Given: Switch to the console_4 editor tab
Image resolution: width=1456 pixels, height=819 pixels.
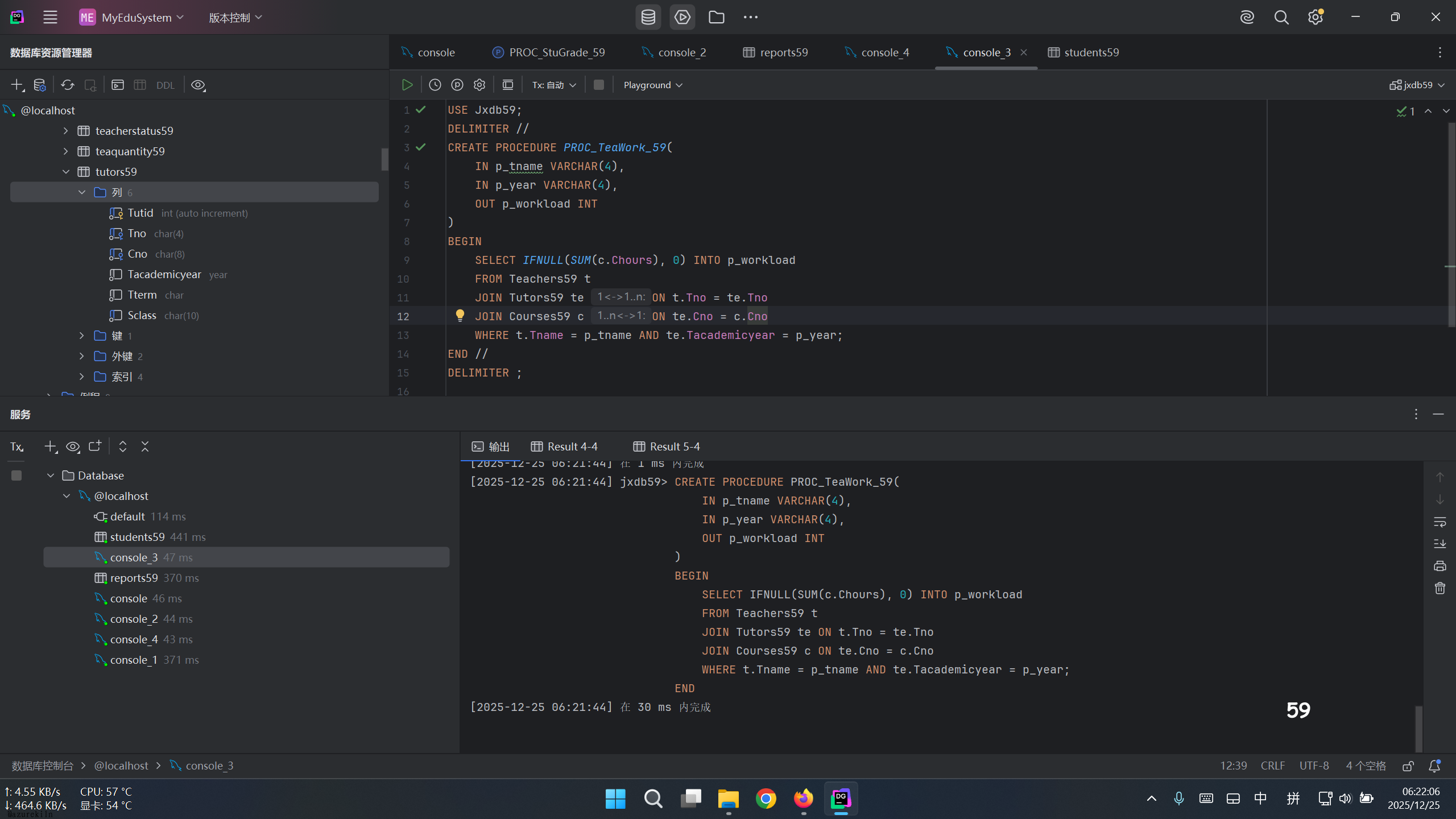Looking at the screenshot, I should point(884,52).
